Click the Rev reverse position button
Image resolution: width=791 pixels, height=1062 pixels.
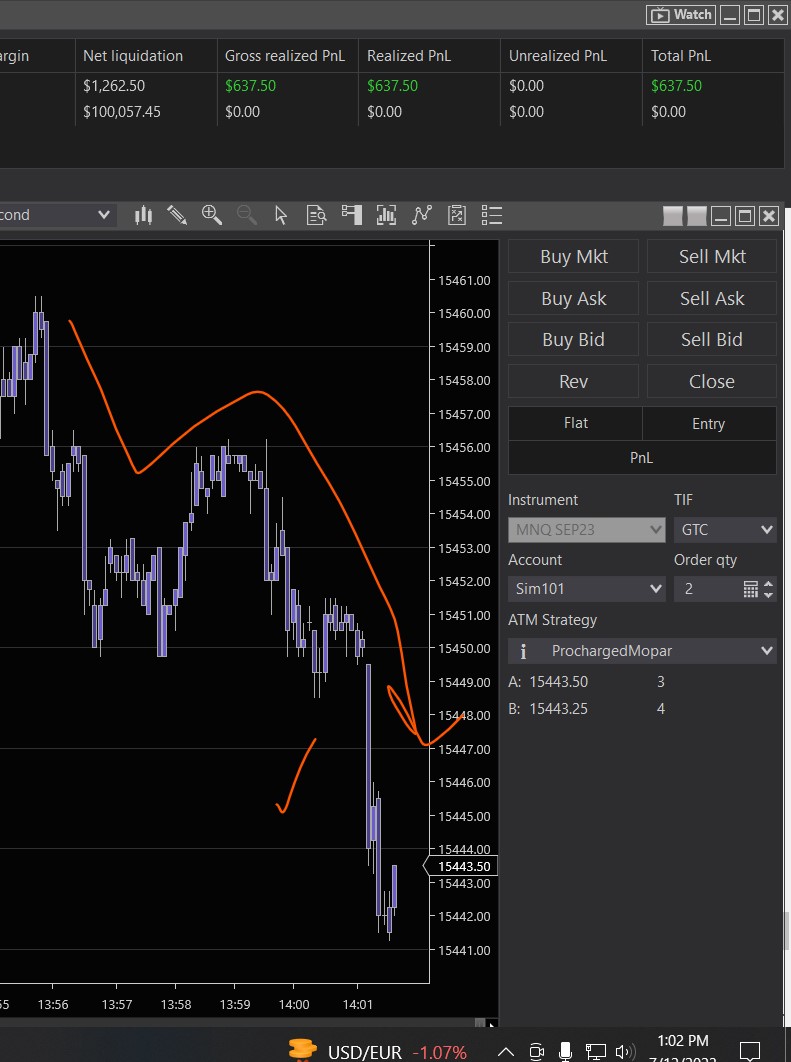(x=574, y=381)
